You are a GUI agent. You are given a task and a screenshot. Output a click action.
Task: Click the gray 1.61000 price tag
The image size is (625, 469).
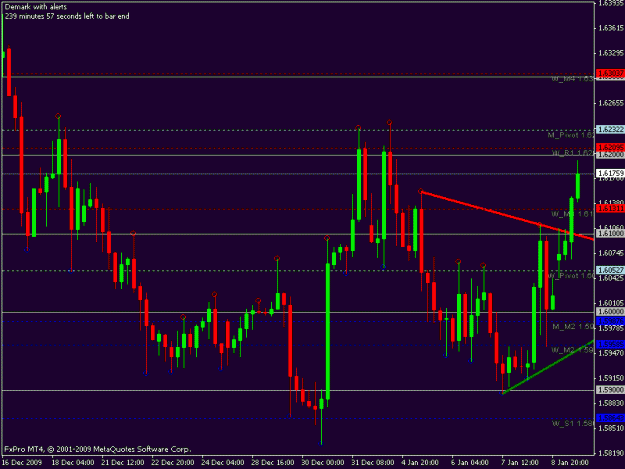pyautogui.click(x=610, y=234)
